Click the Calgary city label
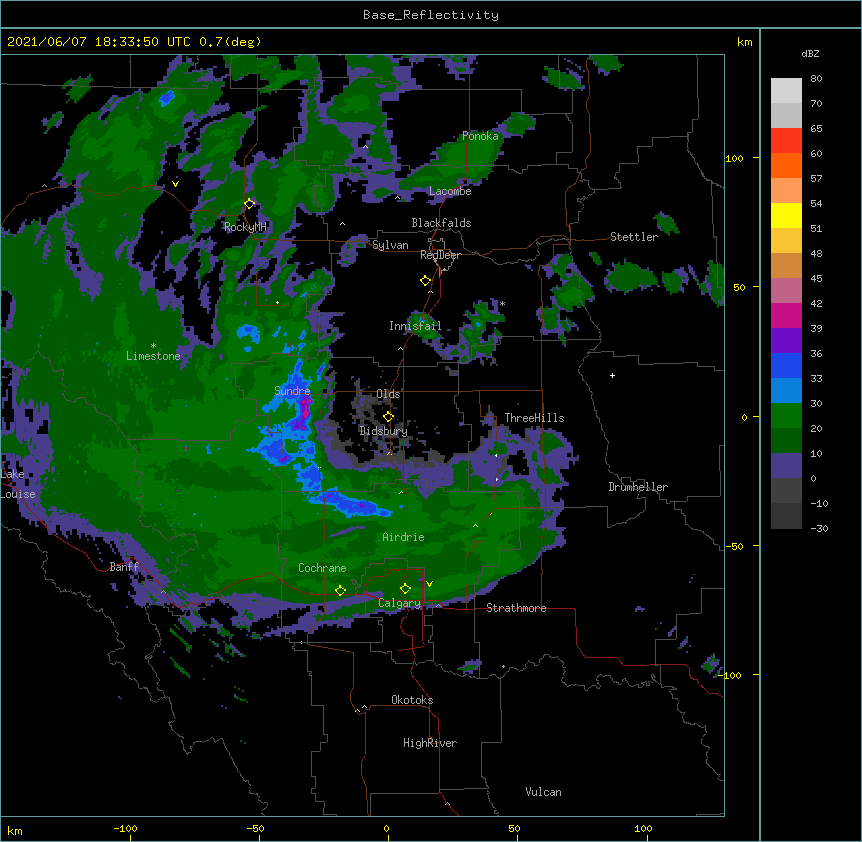The width and height of the screenshot is (862, 842). click(x=399, y=603)
